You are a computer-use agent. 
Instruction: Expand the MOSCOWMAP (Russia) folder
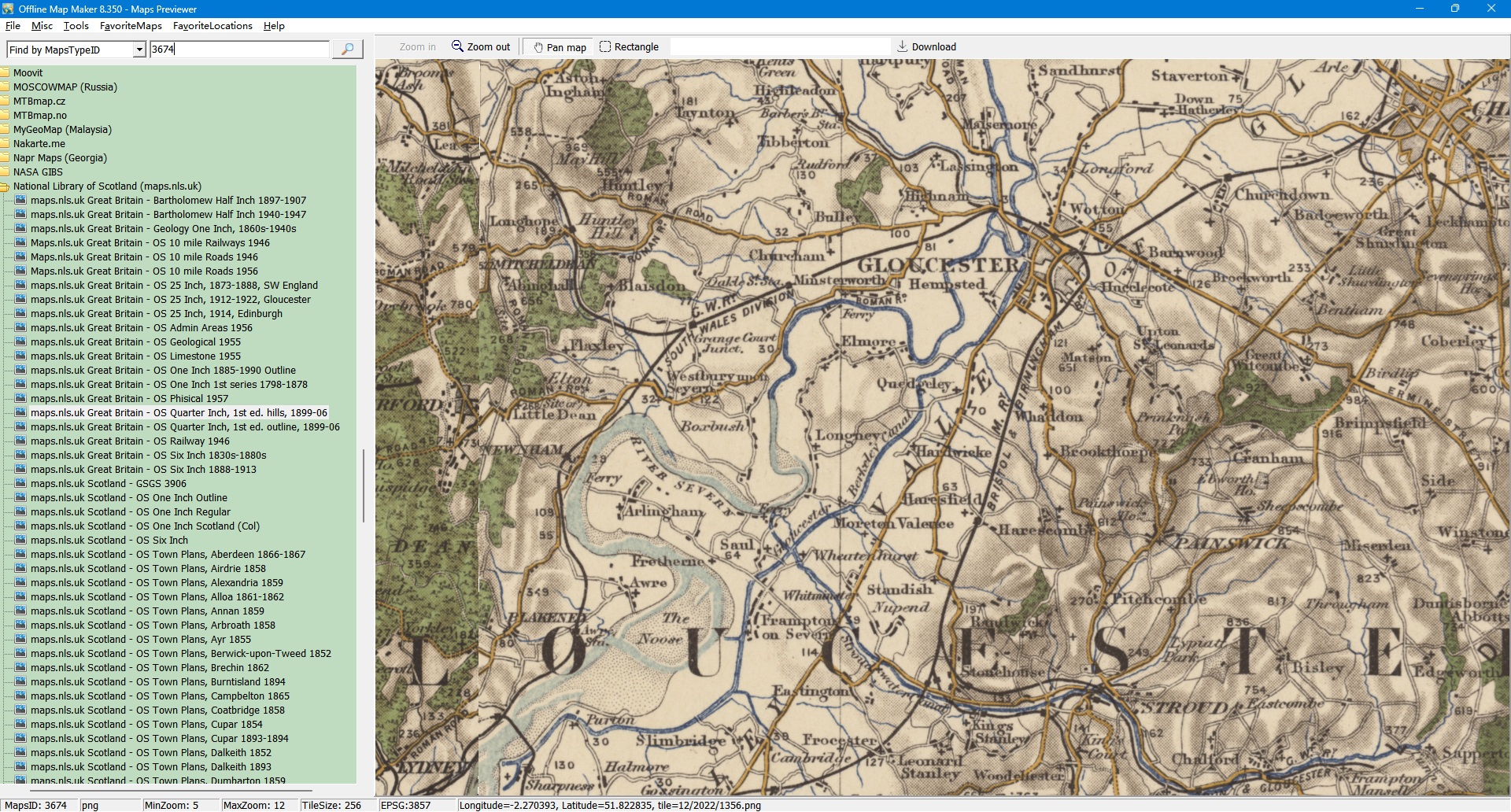(x=5, y=87)
